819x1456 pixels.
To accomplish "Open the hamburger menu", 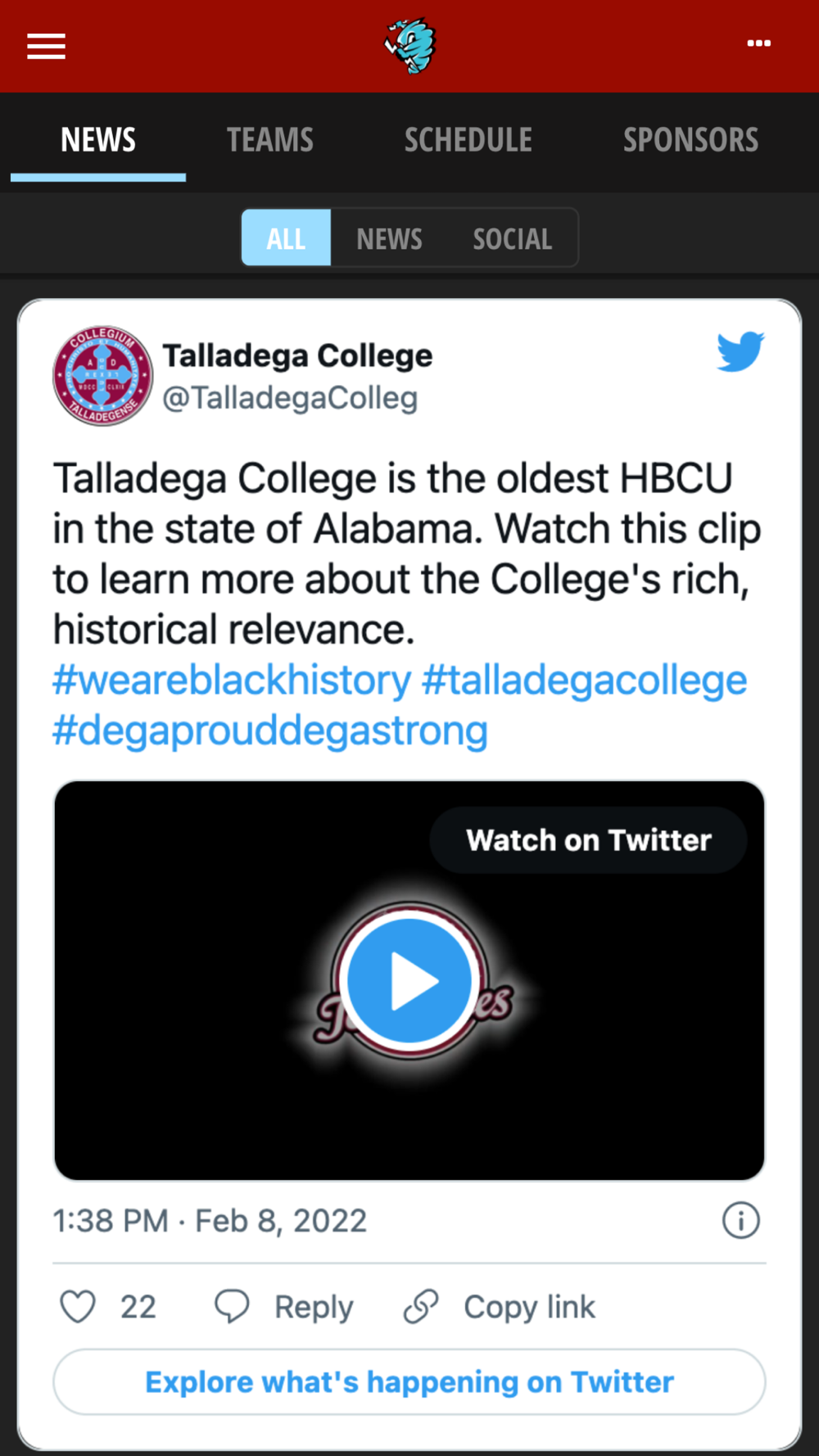I will (x=46, y=47).
